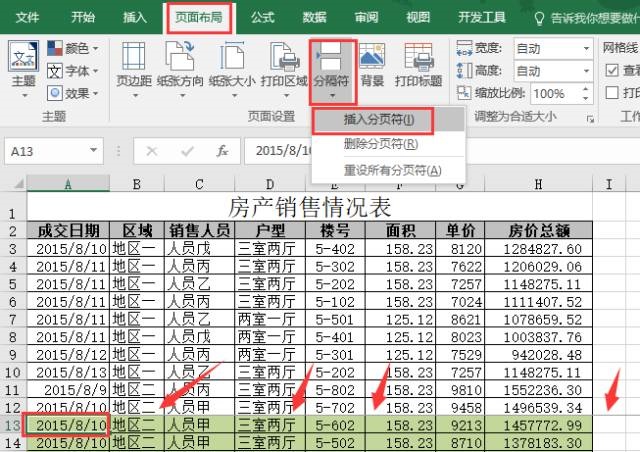The image size is (640, 452).
Task: Click the 页边距 margins icon
Action: tap(133, 56)
